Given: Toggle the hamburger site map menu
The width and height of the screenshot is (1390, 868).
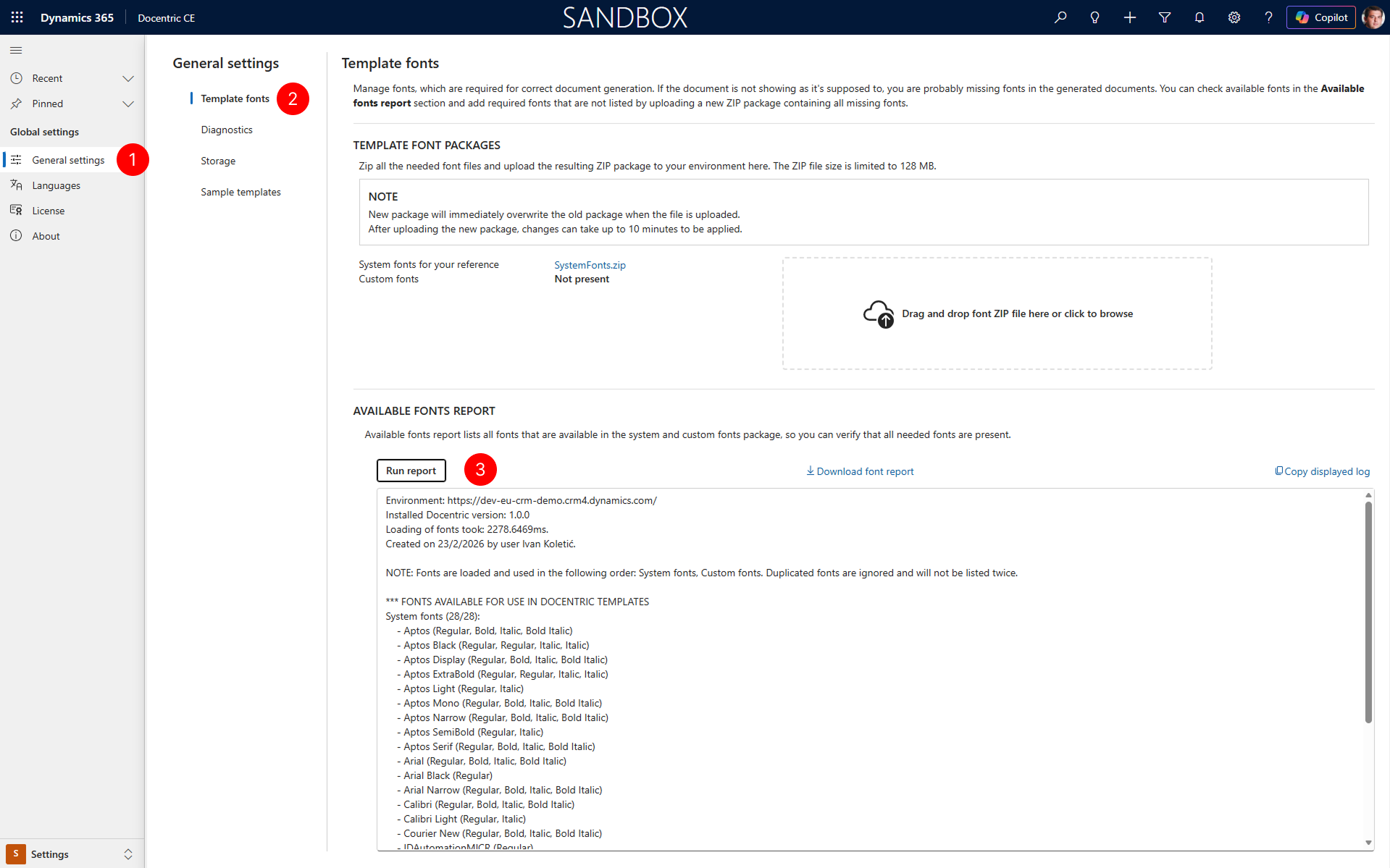Looking at the screenshot, I should 16,50.
